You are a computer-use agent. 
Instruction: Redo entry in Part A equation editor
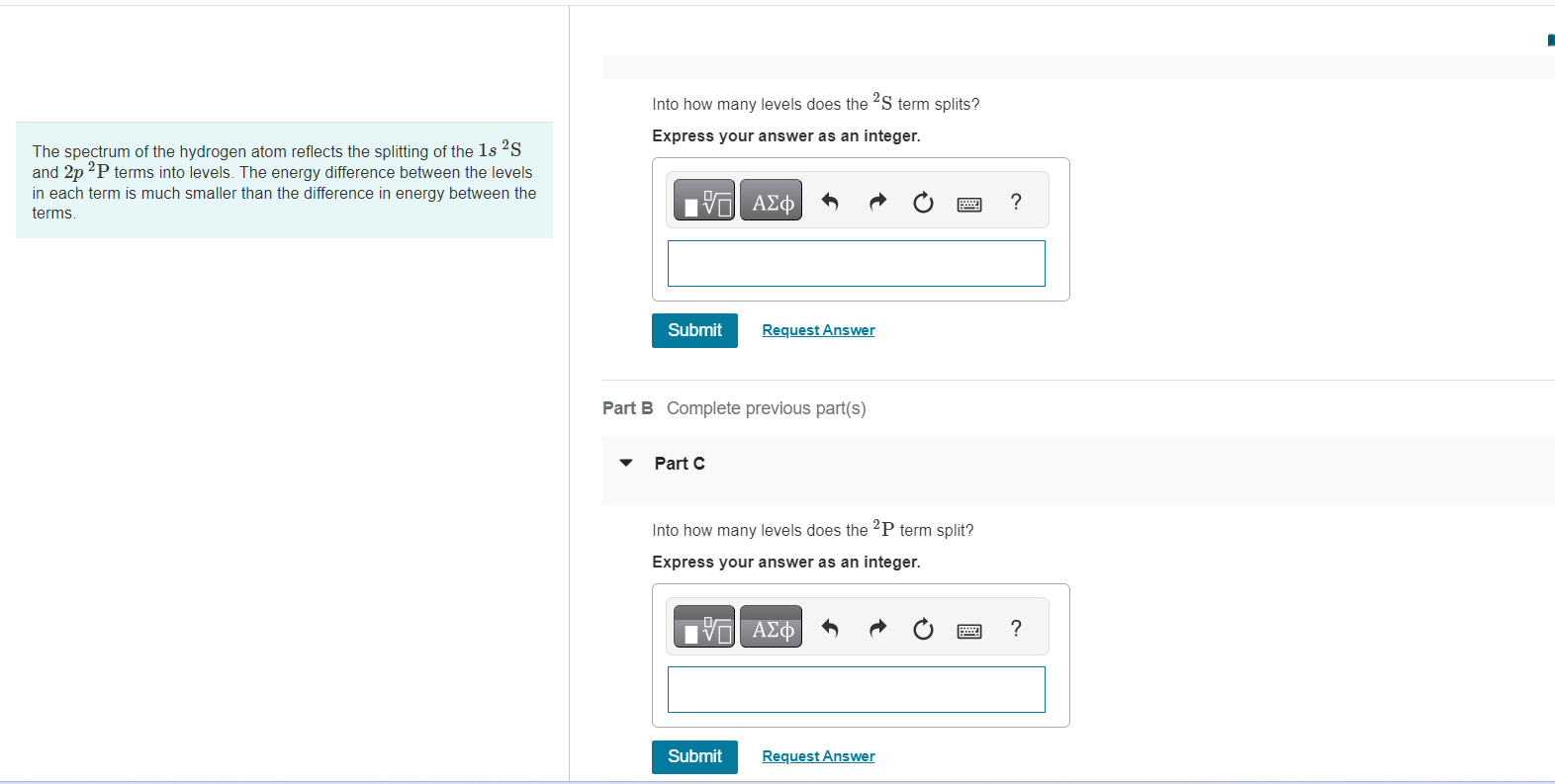point(876,202)
